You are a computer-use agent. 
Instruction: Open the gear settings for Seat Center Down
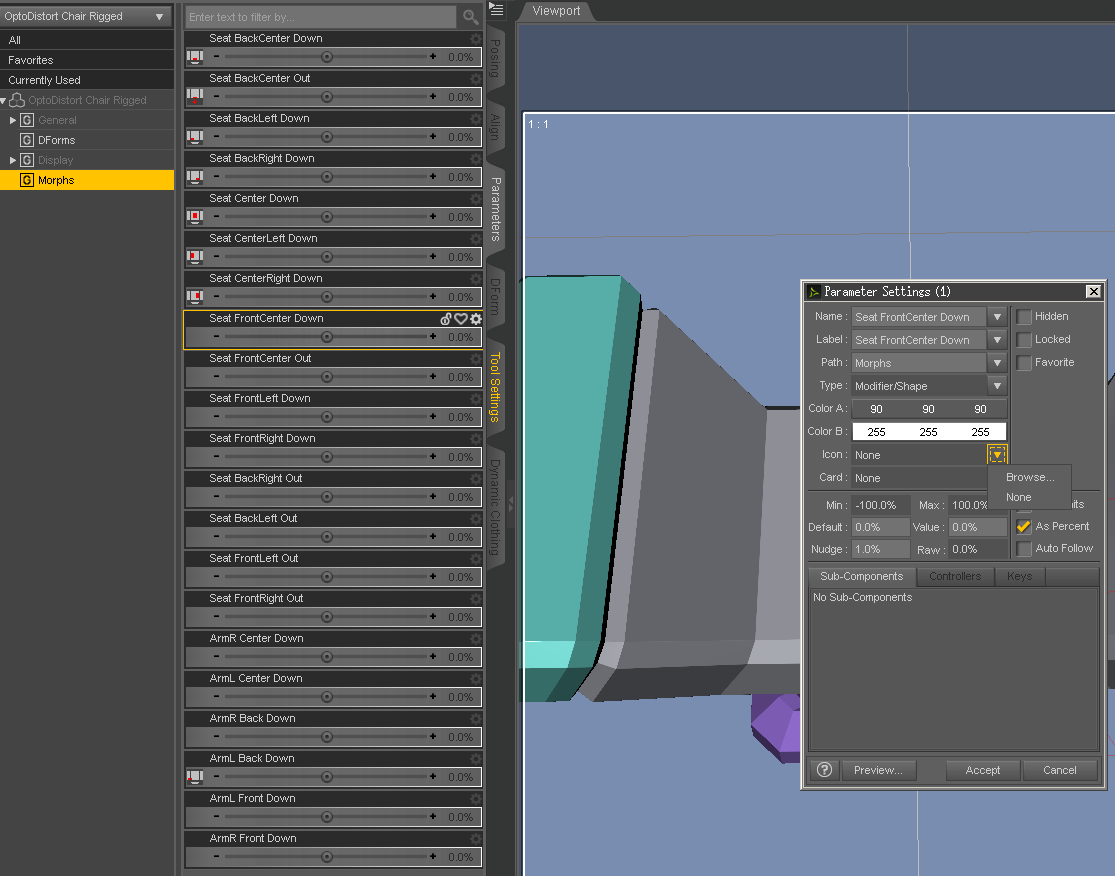pos(476,199)
